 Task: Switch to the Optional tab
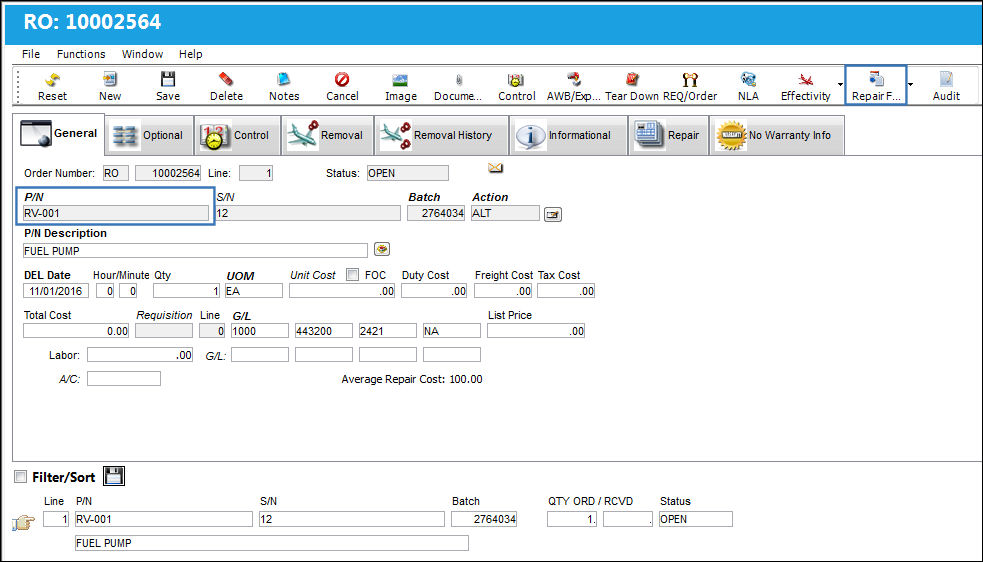tap(149, 135)
